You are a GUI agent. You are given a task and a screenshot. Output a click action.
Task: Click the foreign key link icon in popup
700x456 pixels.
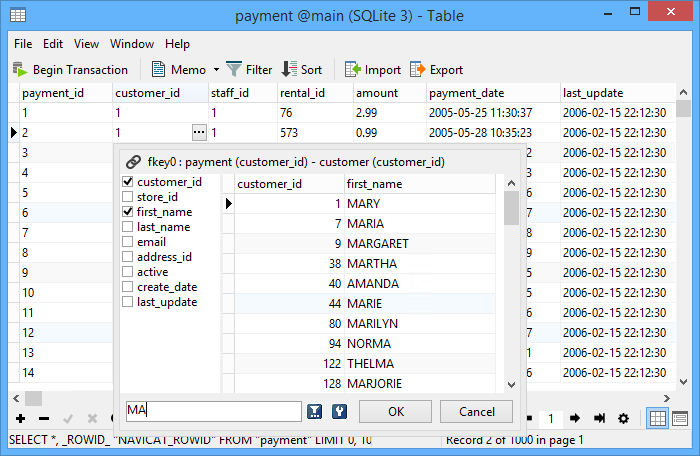(x=133, y=162)
